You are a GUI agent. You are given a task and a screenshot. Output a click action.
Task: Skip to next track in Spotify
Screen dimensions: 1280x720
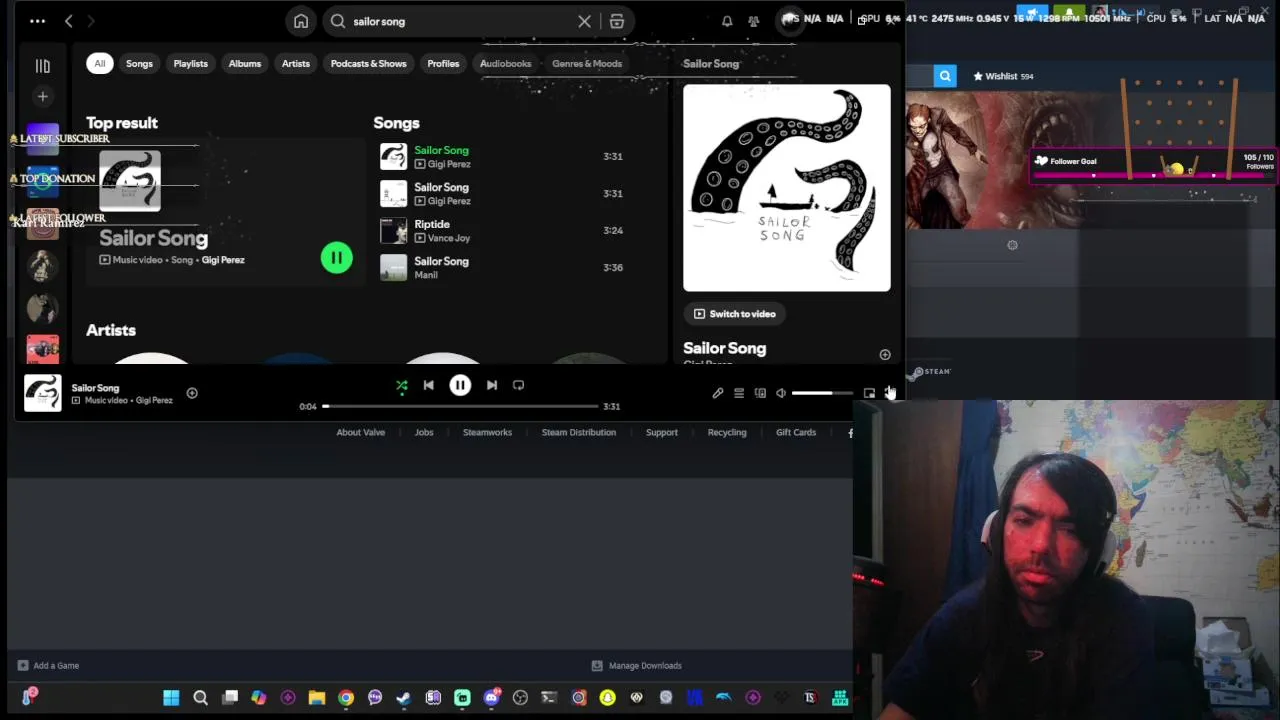coord(492,385)
